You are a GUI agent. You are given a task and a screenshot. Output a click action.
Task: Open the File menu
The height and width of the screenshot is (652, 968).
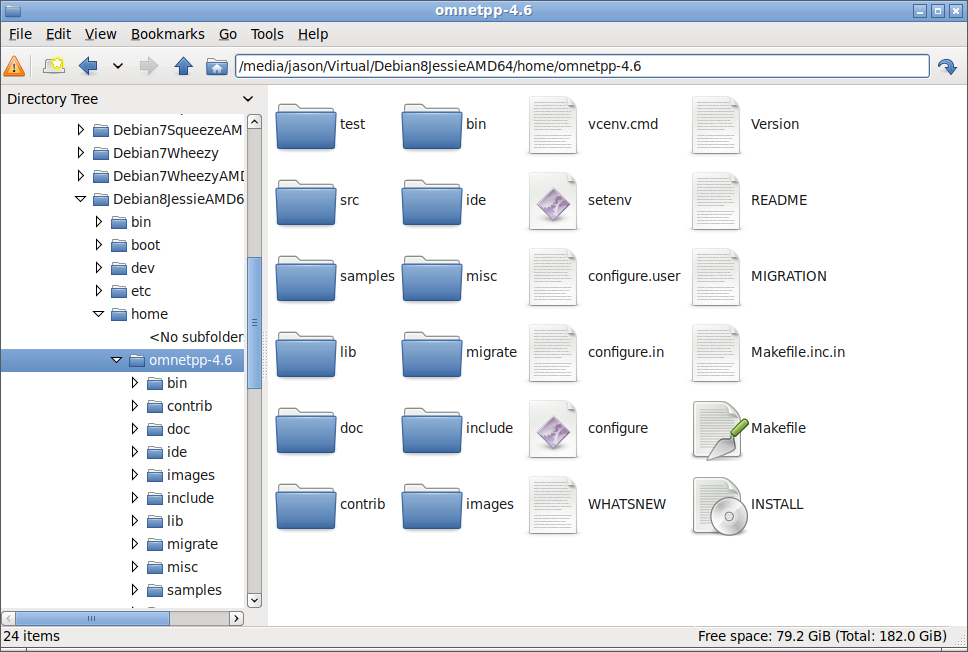20,34
